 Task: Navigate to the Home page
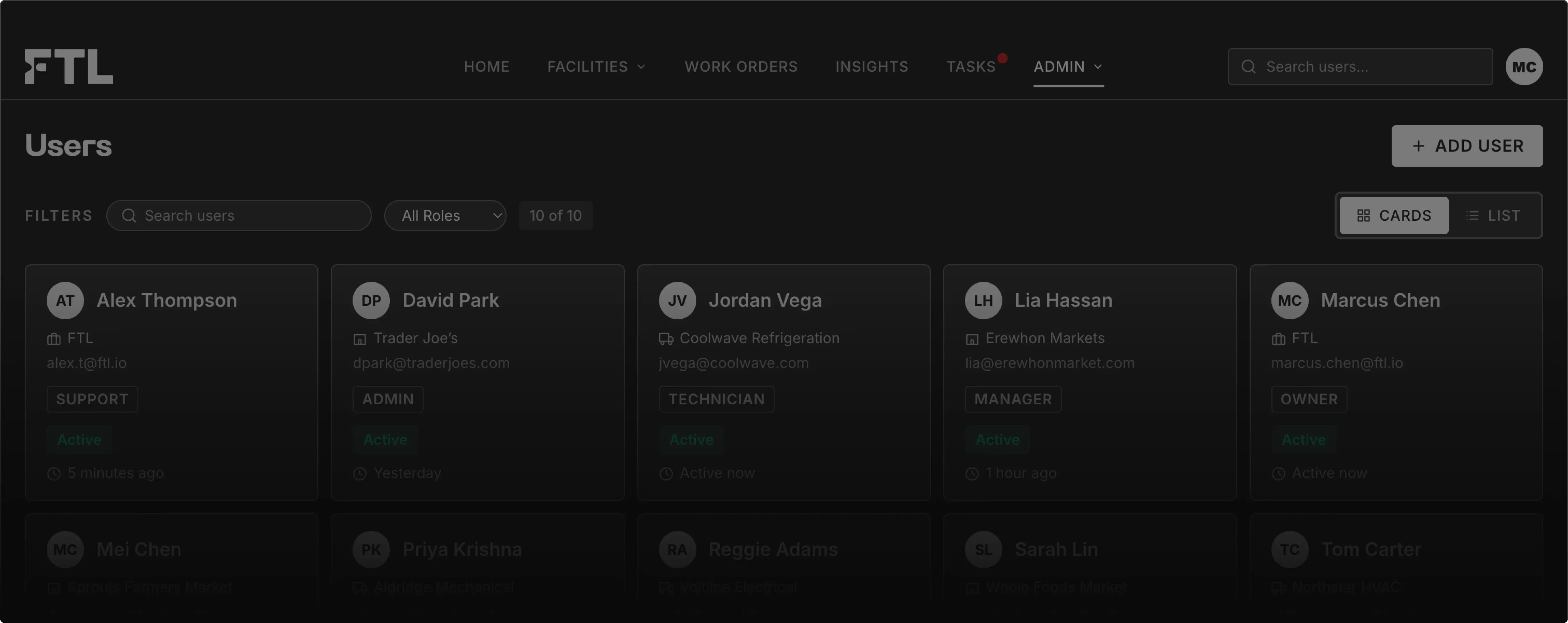click(x=486, y=66)
